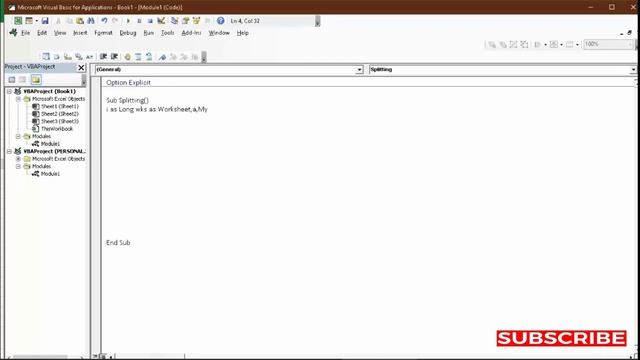Click the Complete Word icon
The height and width of the screenshot is (360, 640).
tap(89, 56)
